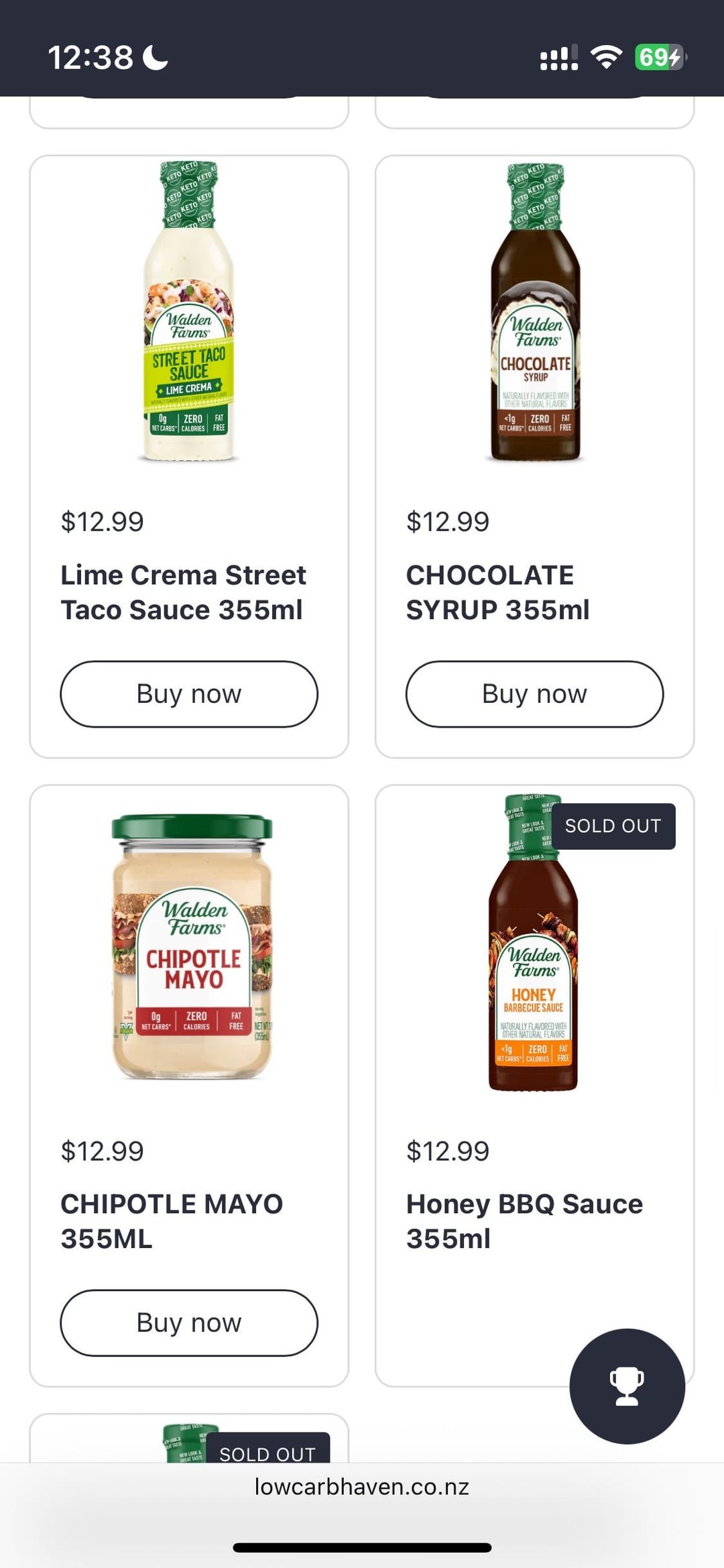The image size is (724, 1568).
Task: Buy now the Lime Crema Street Taco Sauce
Action: [x=189, y=694]
